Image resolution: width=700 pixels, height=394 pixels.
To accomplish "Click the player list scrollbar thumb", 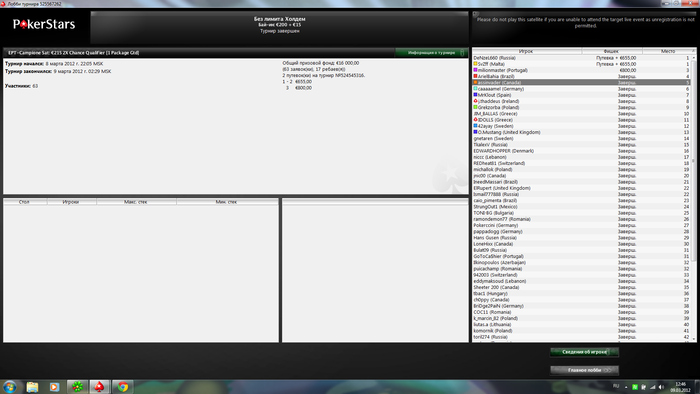I will pos(693,161).
